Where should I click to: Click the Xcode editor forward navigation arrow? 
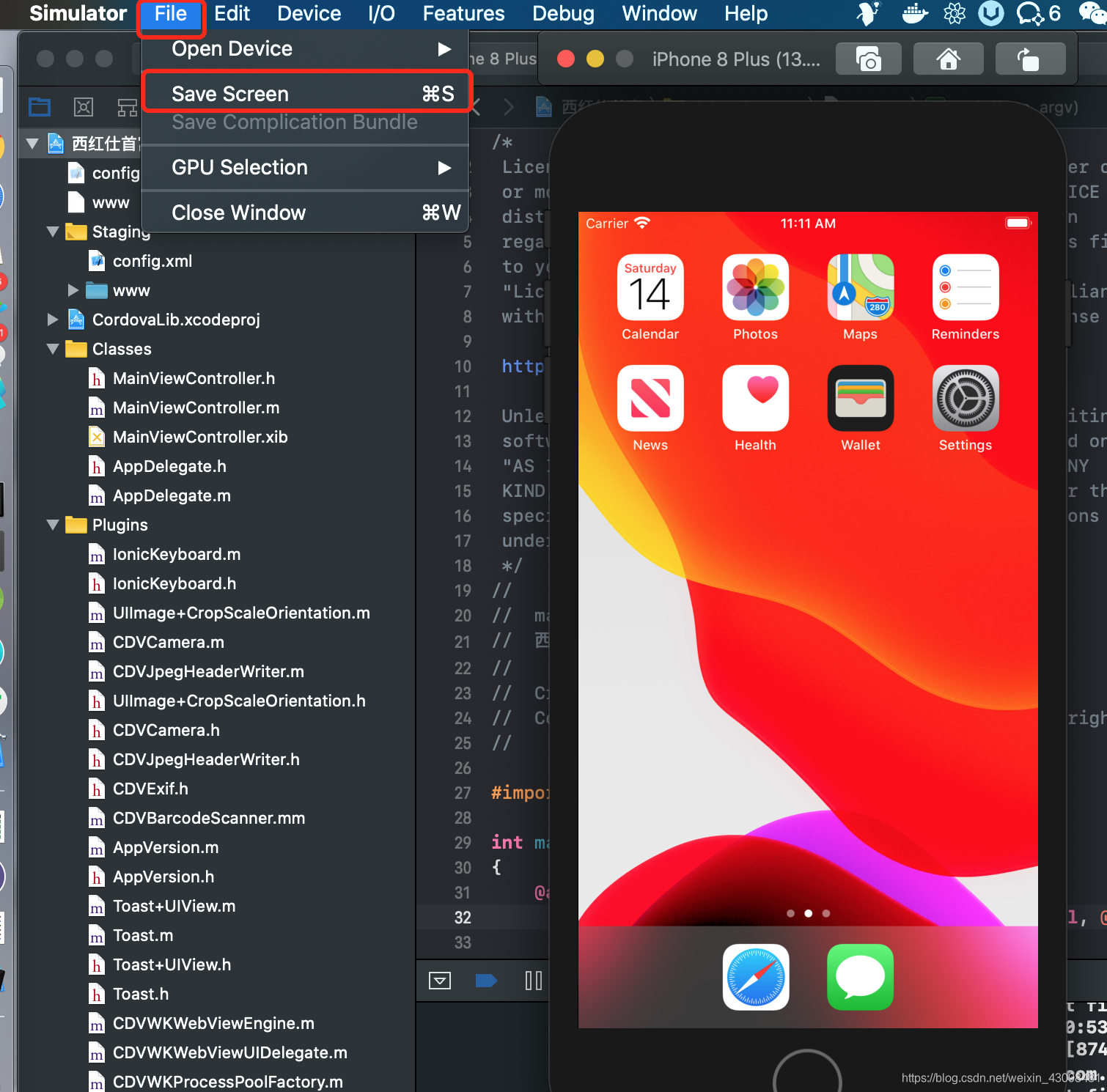click(509, 108)
